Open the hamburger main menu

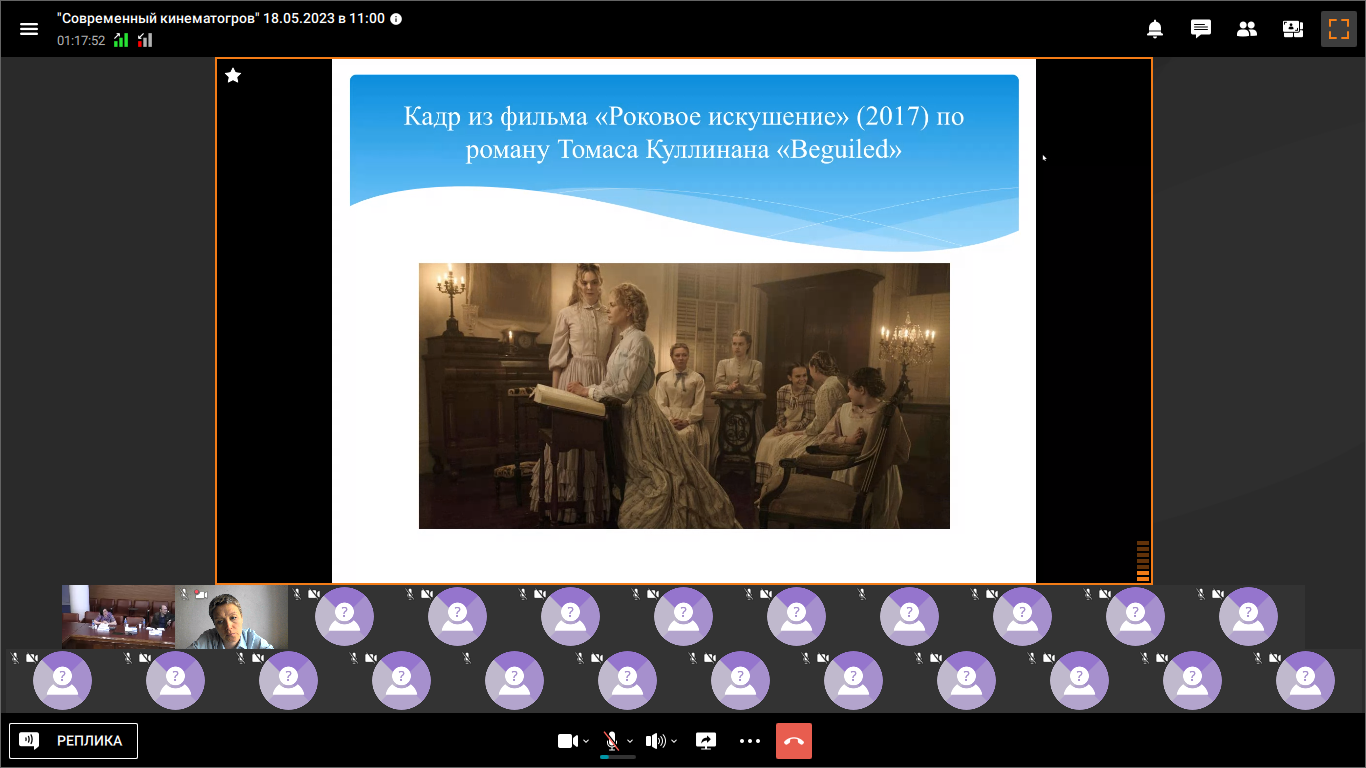pos(29,29)
